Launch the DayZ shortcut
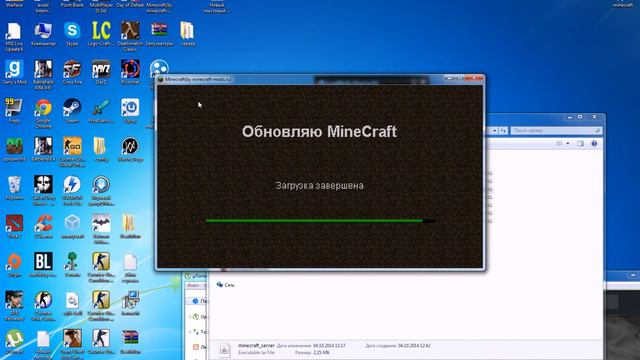 click(101, 69)
